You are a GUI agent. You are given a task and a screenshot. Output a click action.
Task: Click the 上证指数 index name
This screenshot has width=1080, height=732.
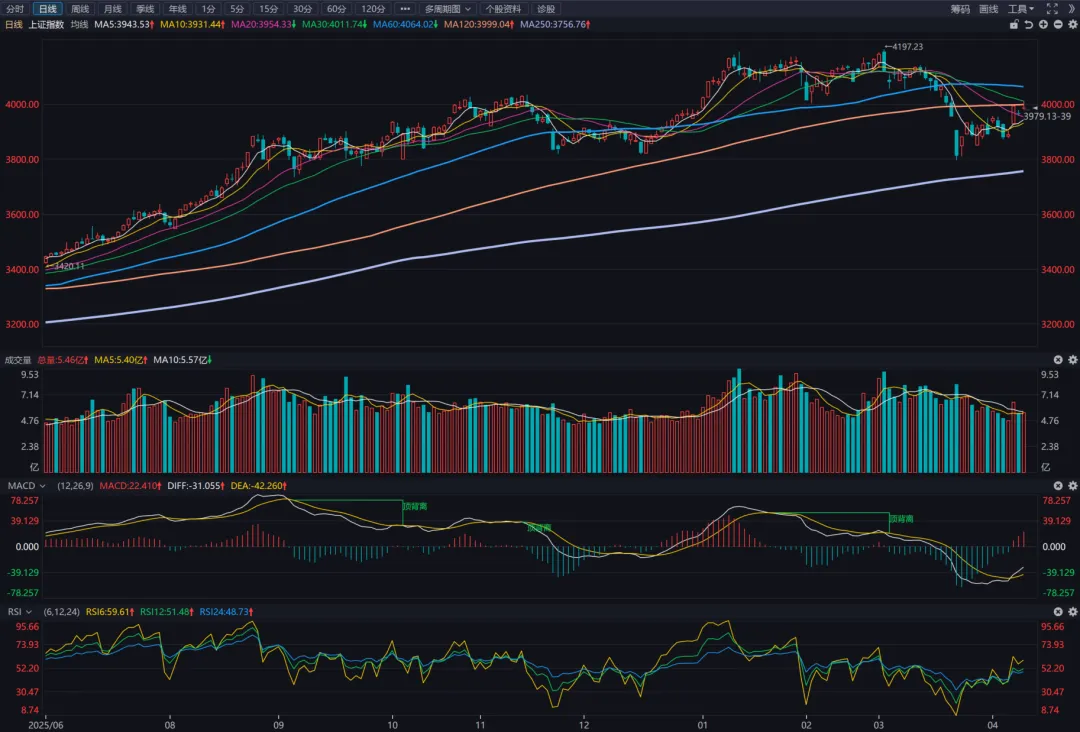click(x=46, y=24)
